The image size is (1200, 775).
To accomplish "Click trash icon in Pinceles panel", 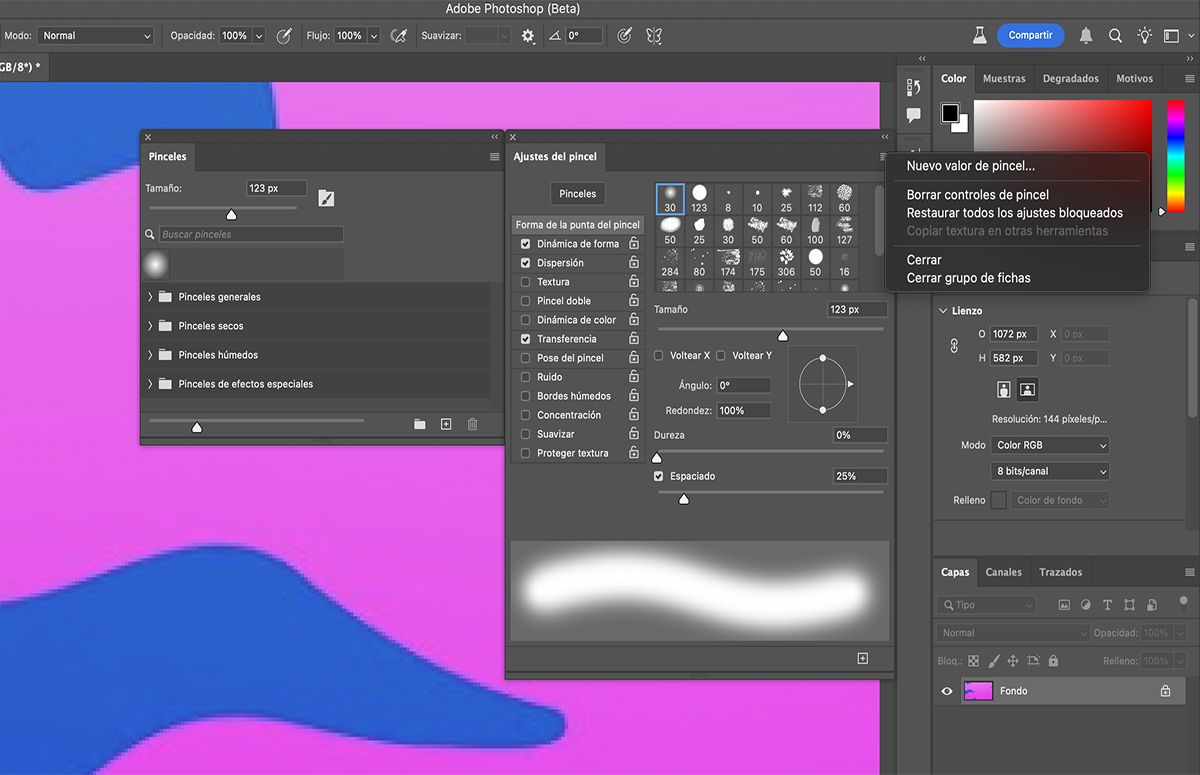I will click(472, 424).
